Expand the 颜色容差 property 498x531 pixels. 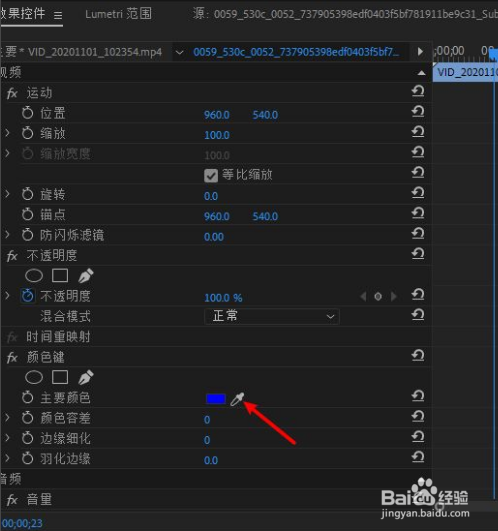point(7,418)
